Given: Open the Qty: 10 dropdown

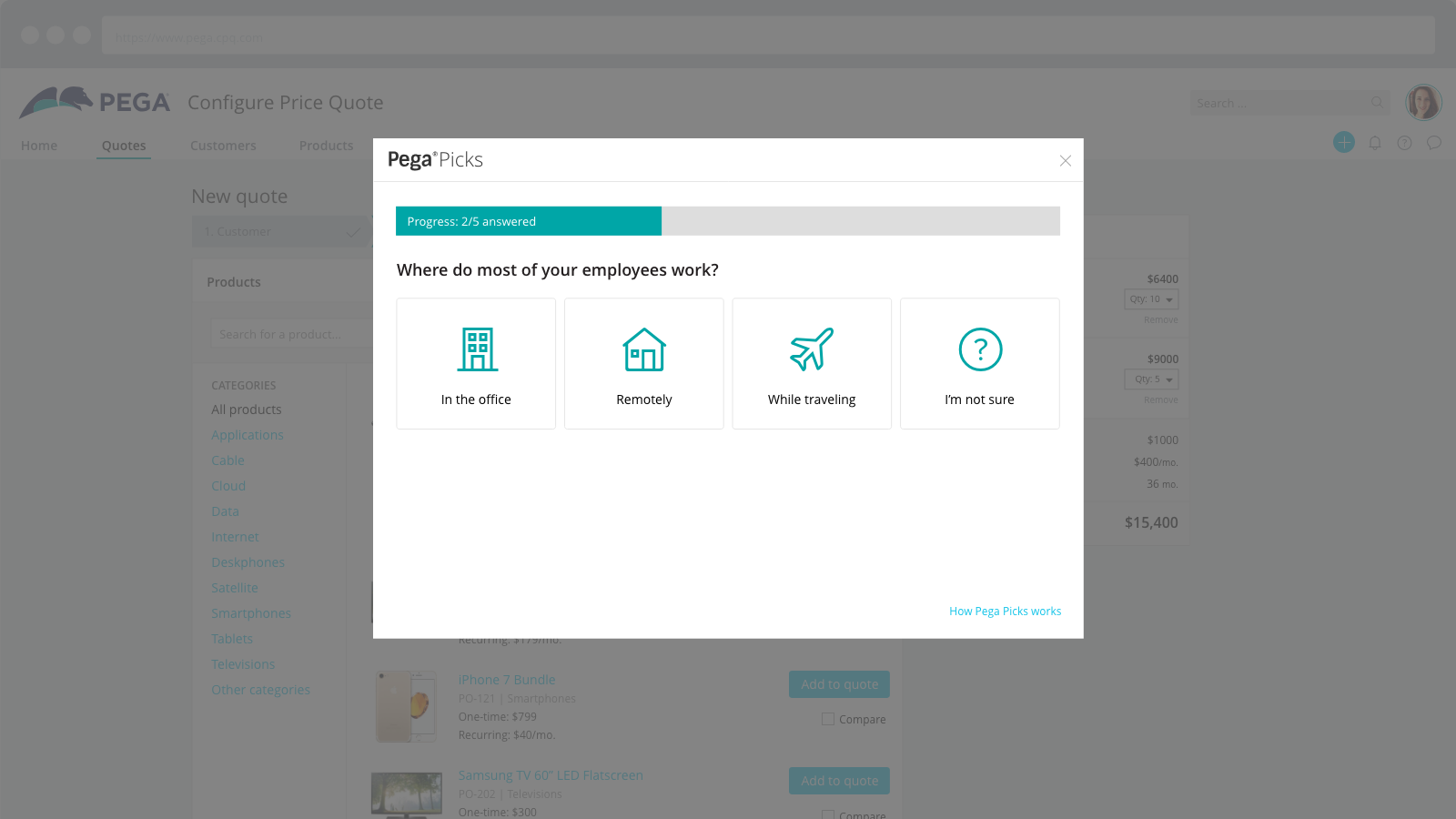Looking at the screenshot, I should [x=1151, y=299].
